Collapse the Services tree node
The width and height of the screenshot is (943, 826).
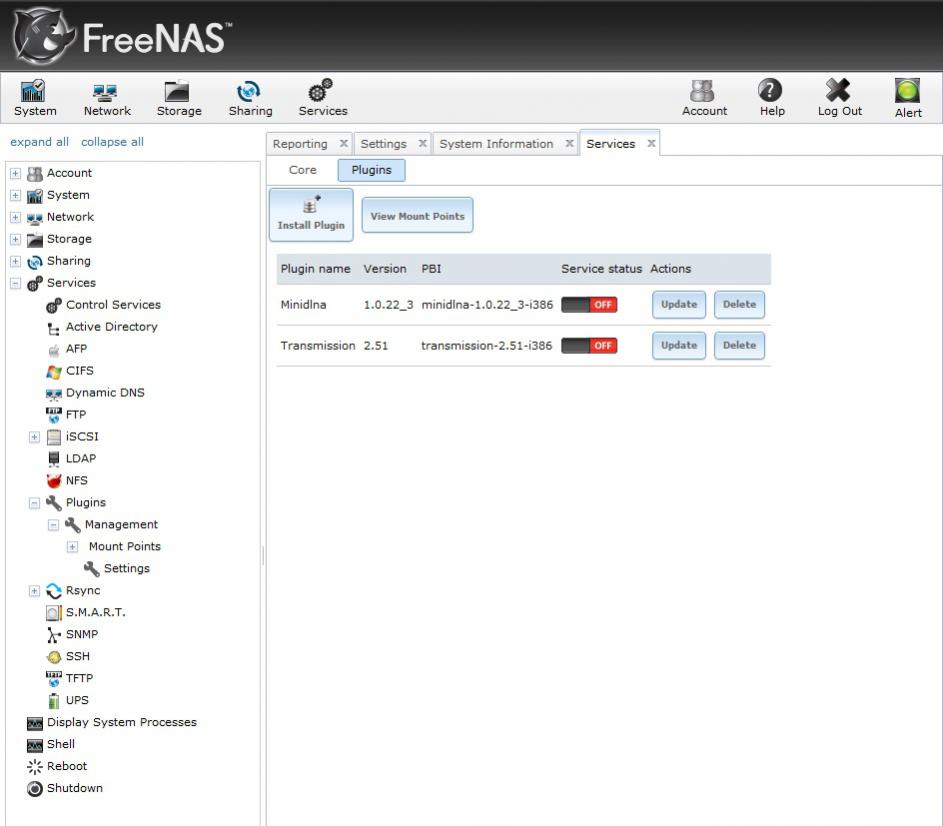16,283
